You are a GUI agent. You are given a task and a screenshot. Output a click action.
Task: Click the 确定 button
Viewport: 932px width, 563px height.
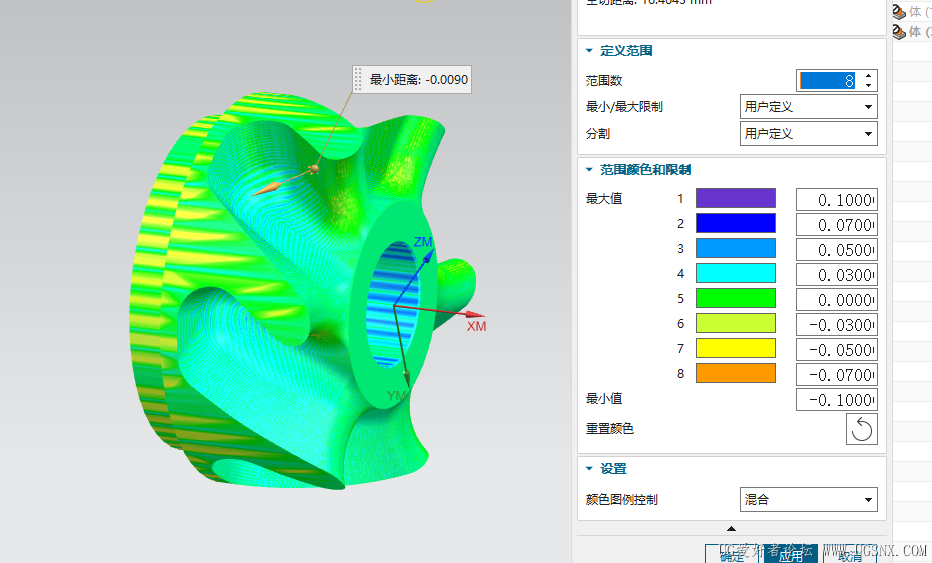732,555
